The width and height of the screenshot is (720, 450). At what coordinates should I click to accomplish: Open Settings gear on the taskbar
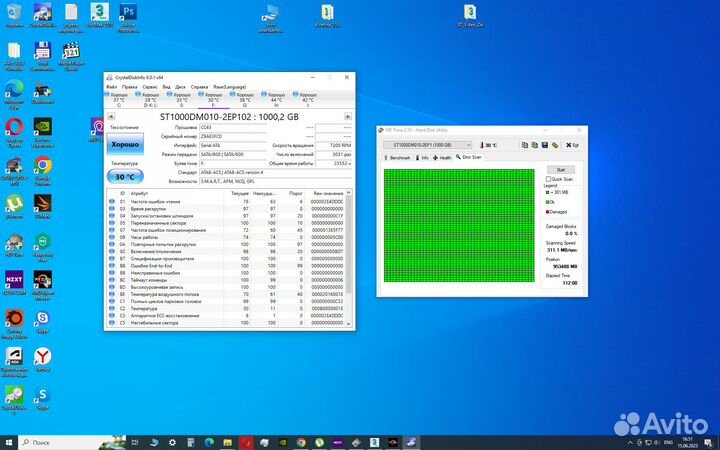[173, 443]
